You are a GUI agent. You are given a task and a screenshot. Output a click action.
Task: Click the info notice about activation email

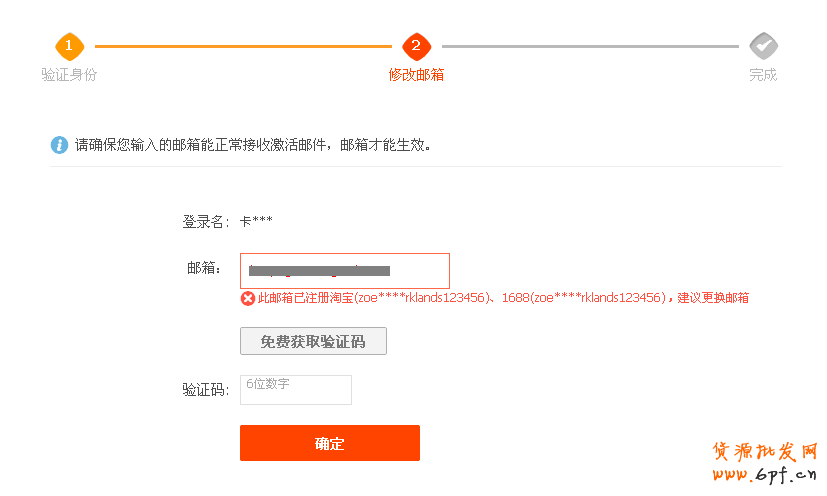tap(253, 145)
